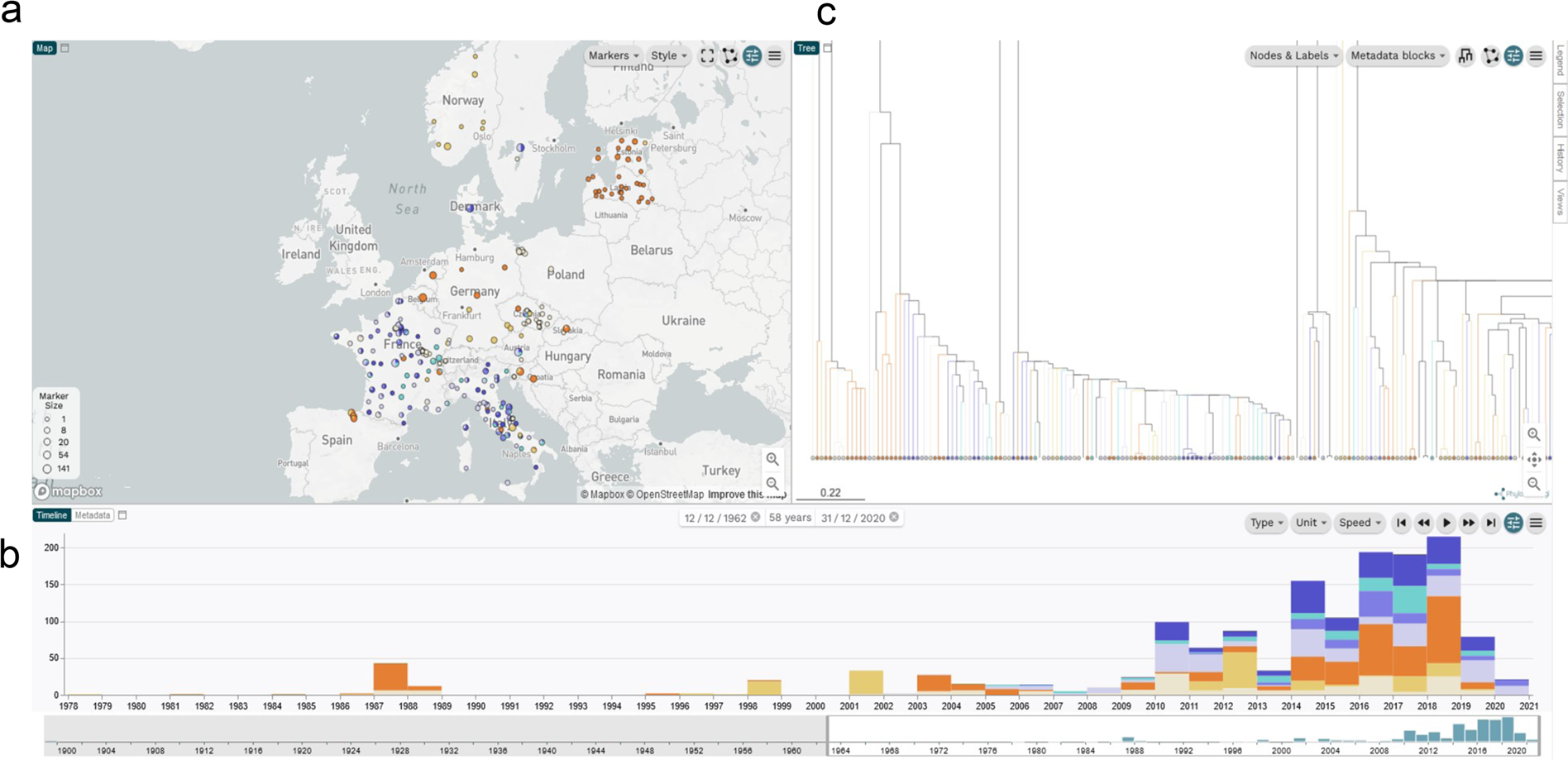This screenshot has width=1568, height=760.
Task: Open timeline panel hamburger menu
Action: [1536, 523]
